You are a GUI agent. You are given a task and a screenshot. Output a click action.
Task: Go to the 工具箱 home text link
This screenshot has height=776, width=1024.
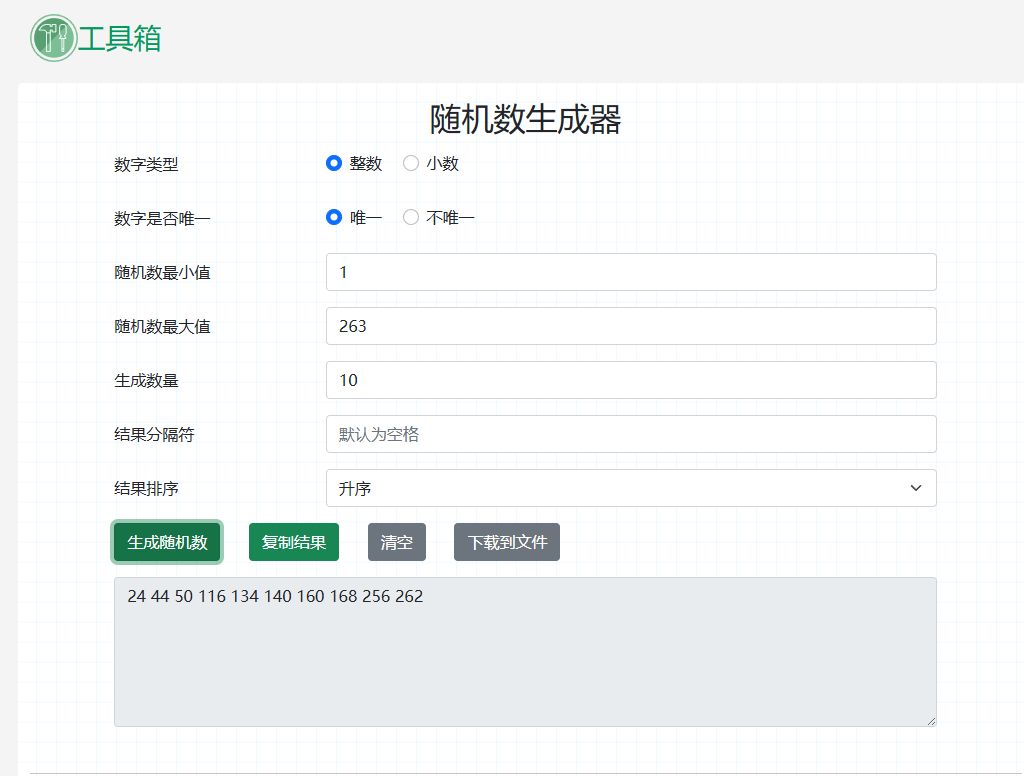pos(120,39)
